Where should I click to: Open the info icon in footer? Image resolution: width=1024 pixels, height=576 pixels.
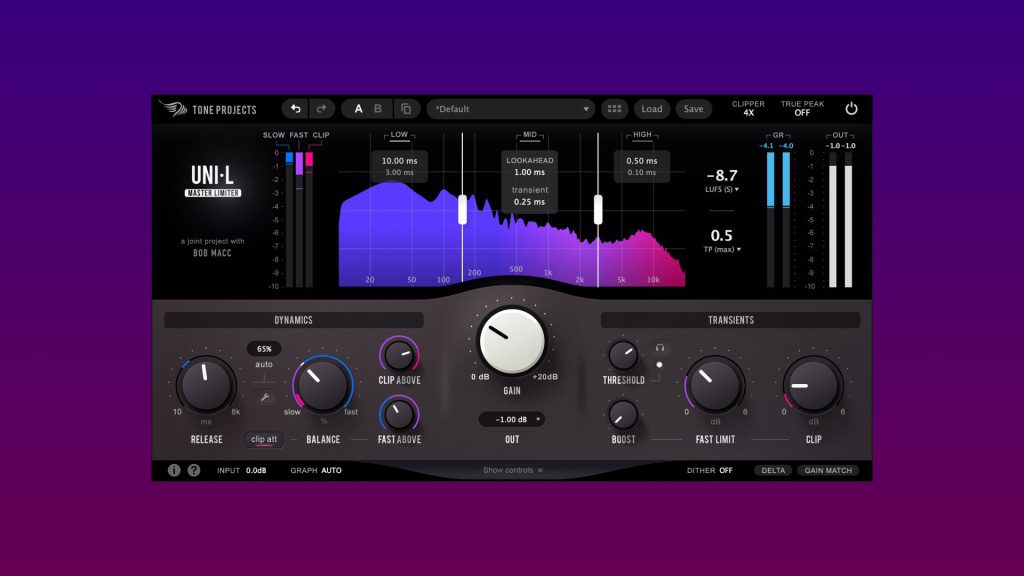coord(174,470)
